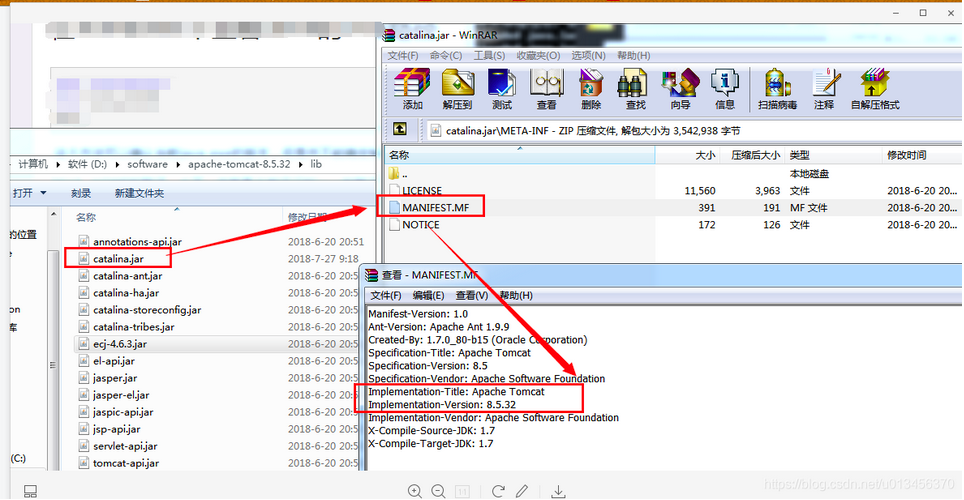Screen dimensions: 964x500
Task: Click the up-one-level arrow icon in WinRAR
Action: pos(400,129)
